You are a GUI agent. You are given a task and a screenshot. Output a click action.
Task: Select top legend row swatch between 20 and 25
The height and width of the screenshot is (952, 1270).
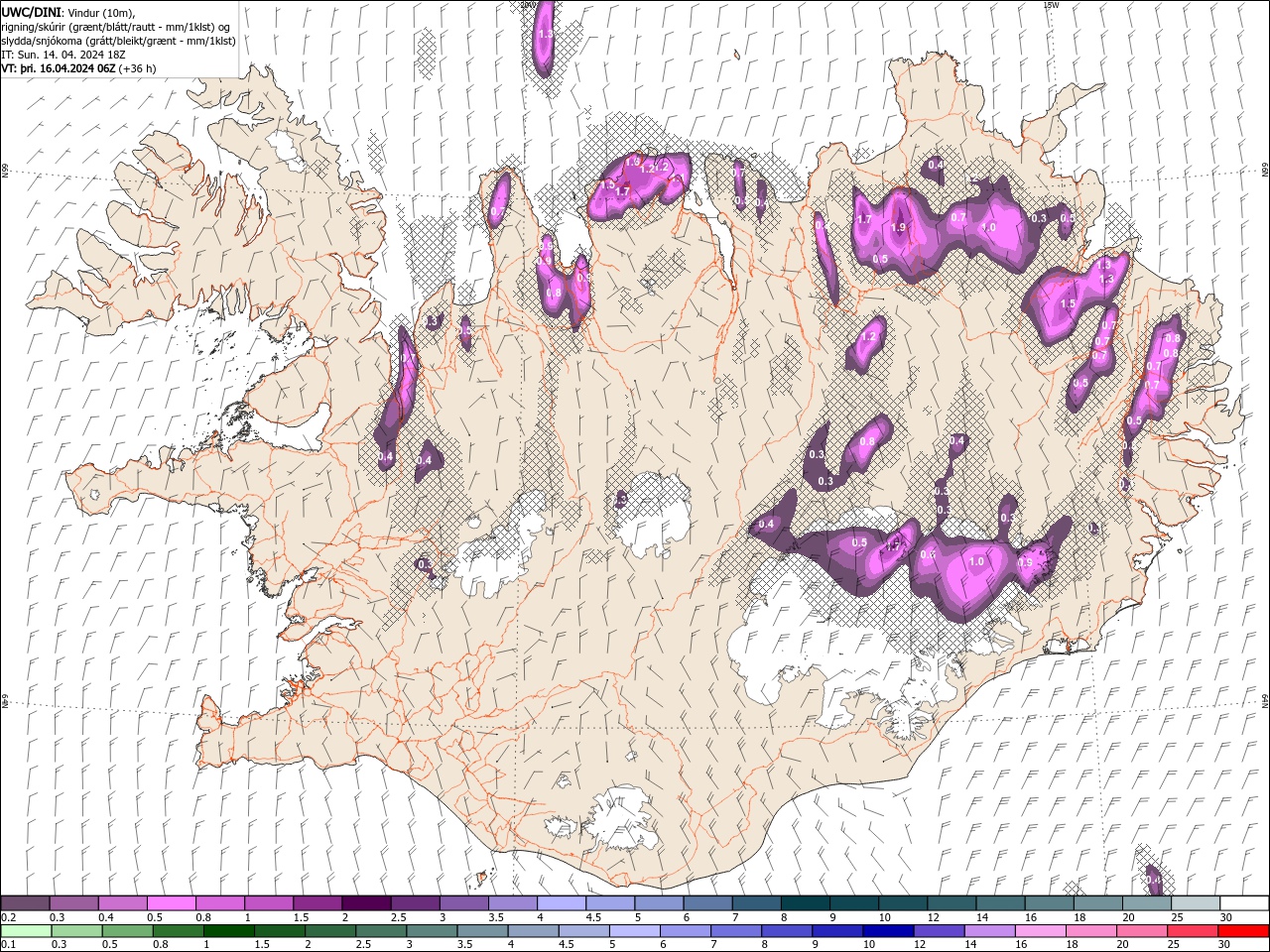tap(1146, 902)
